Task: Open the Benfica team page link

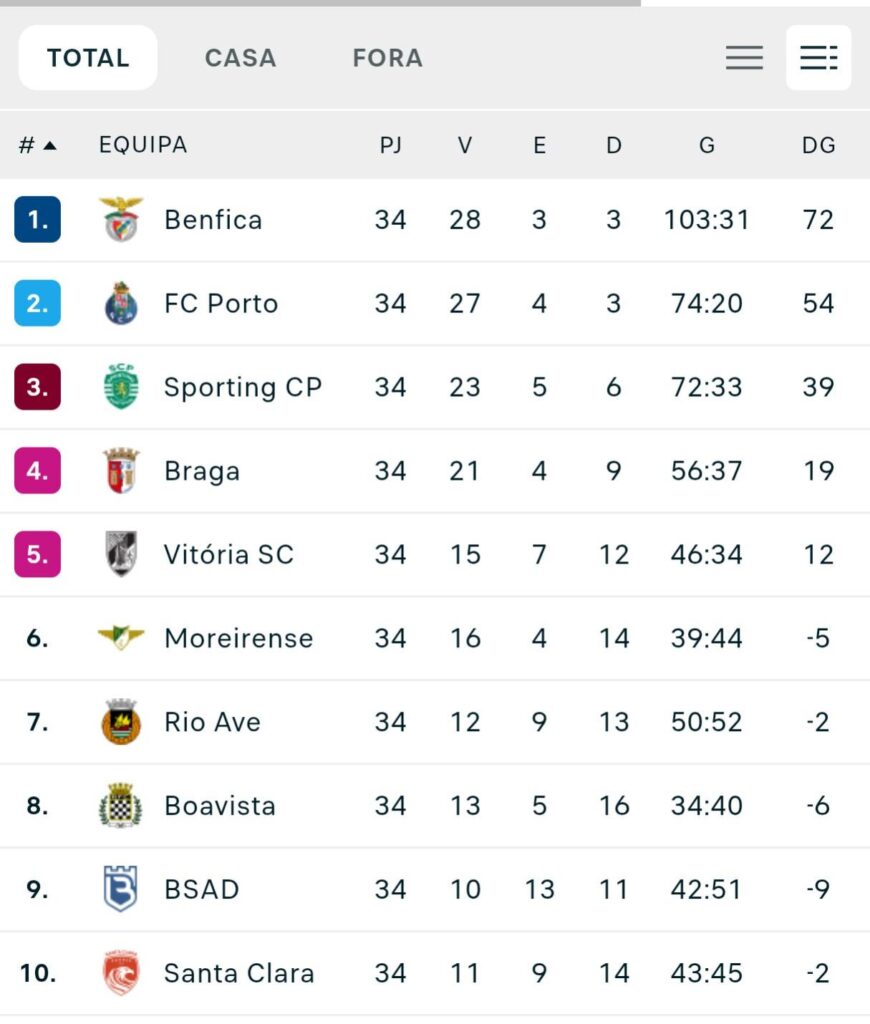Action: coord(213,219)
